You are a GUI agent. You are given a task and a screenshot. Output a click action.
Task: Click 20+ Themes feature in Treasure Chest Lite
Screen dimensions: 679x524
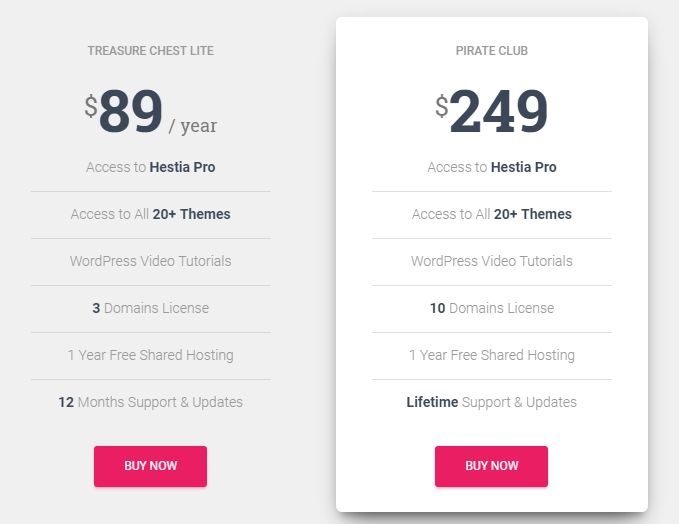(150, 214)
